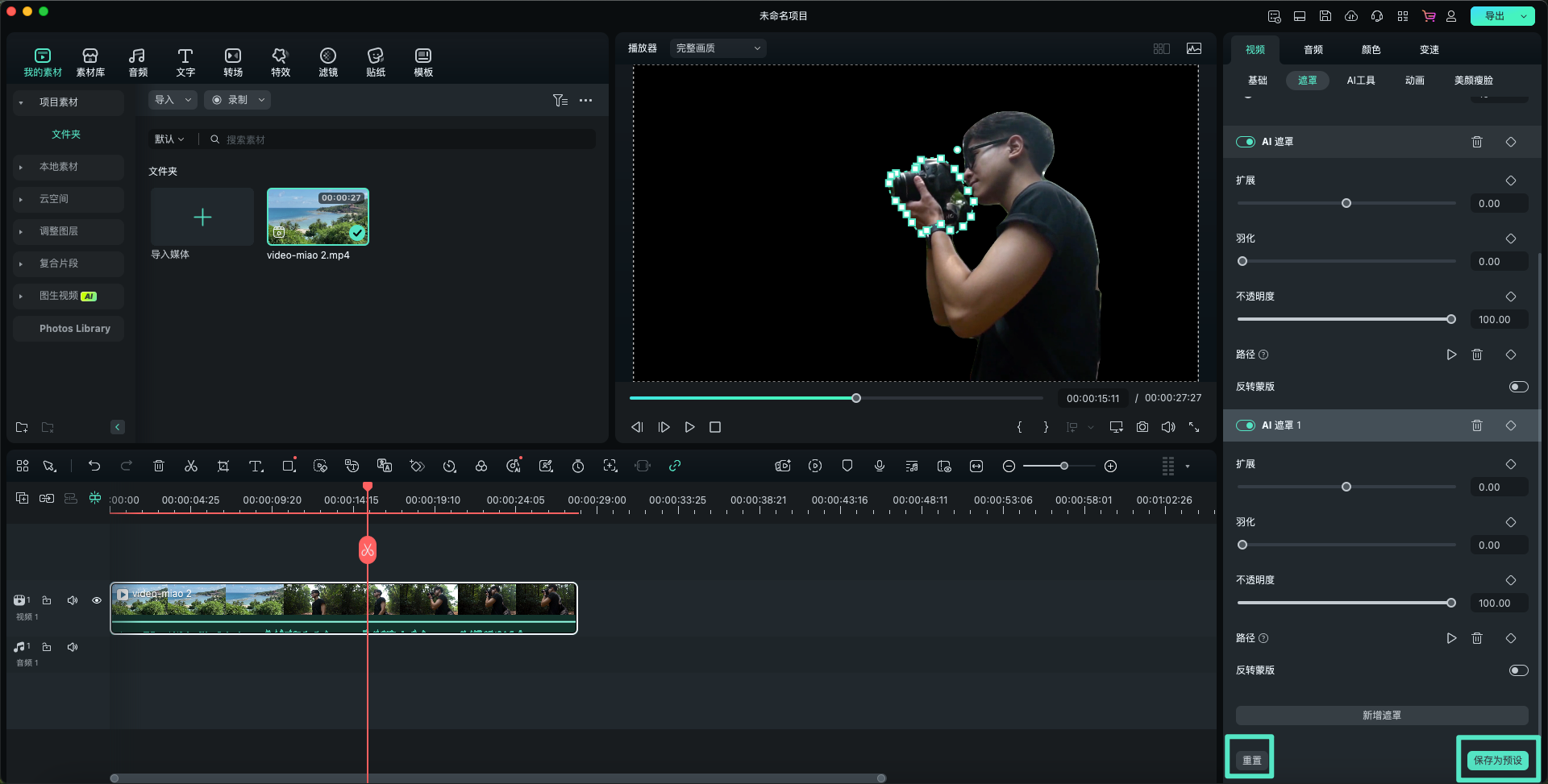
Task: Open the 转场 transitions panel
Action: pos(232,62)
